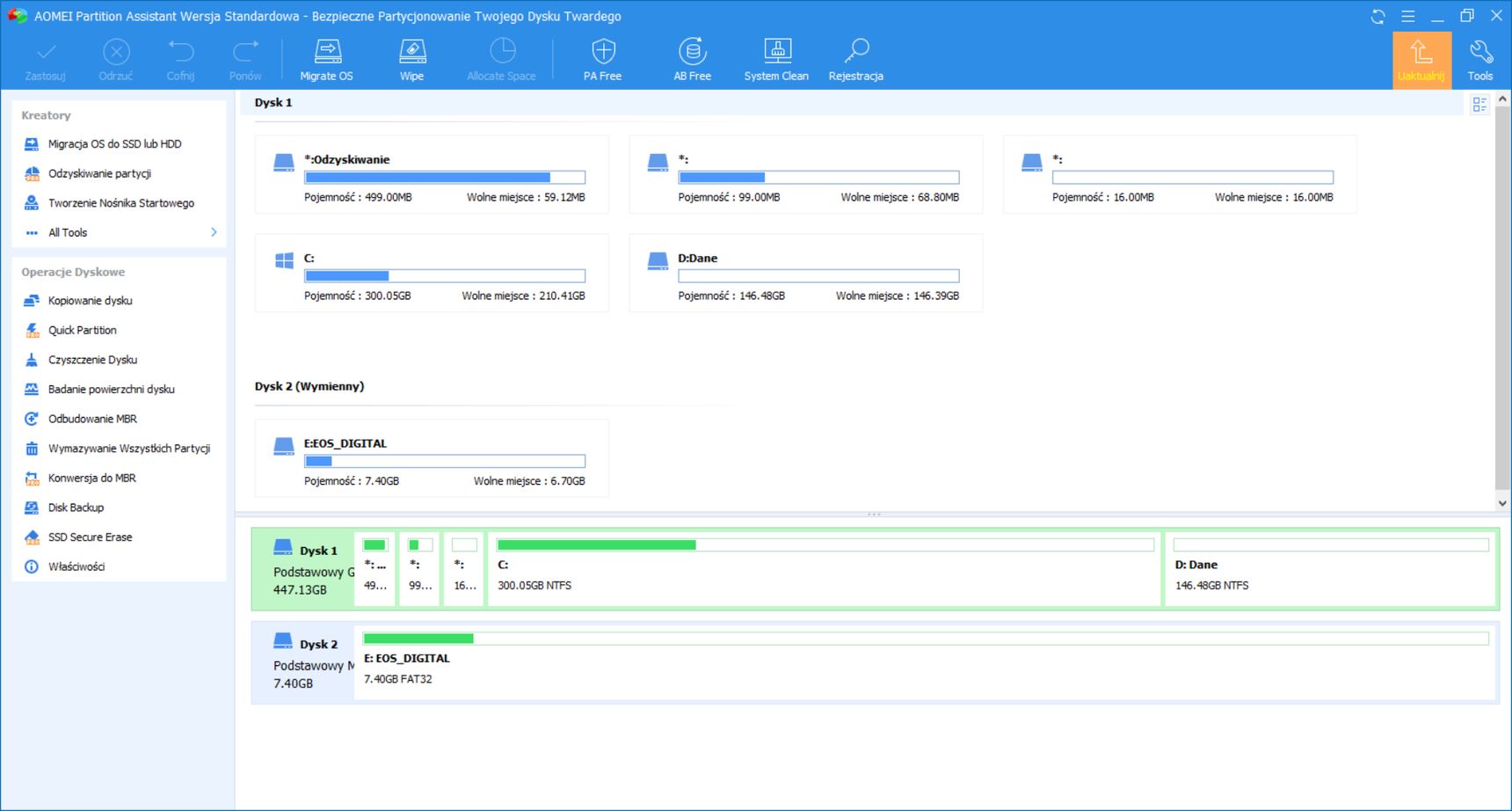Click the C: card usage bar
1512x811 pixels.
pos(445,275)
